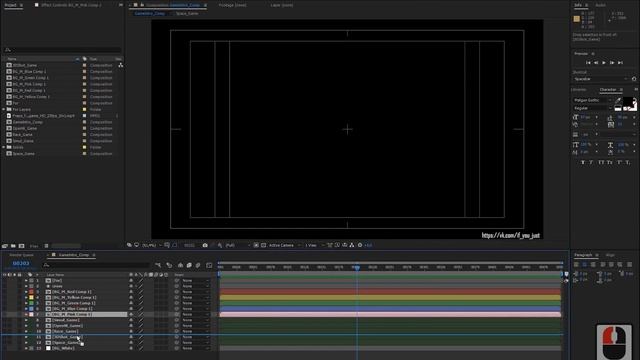Step back one frame in Preview panel
The width and height of the screenshot is (640, 360).
pos(596,62)
